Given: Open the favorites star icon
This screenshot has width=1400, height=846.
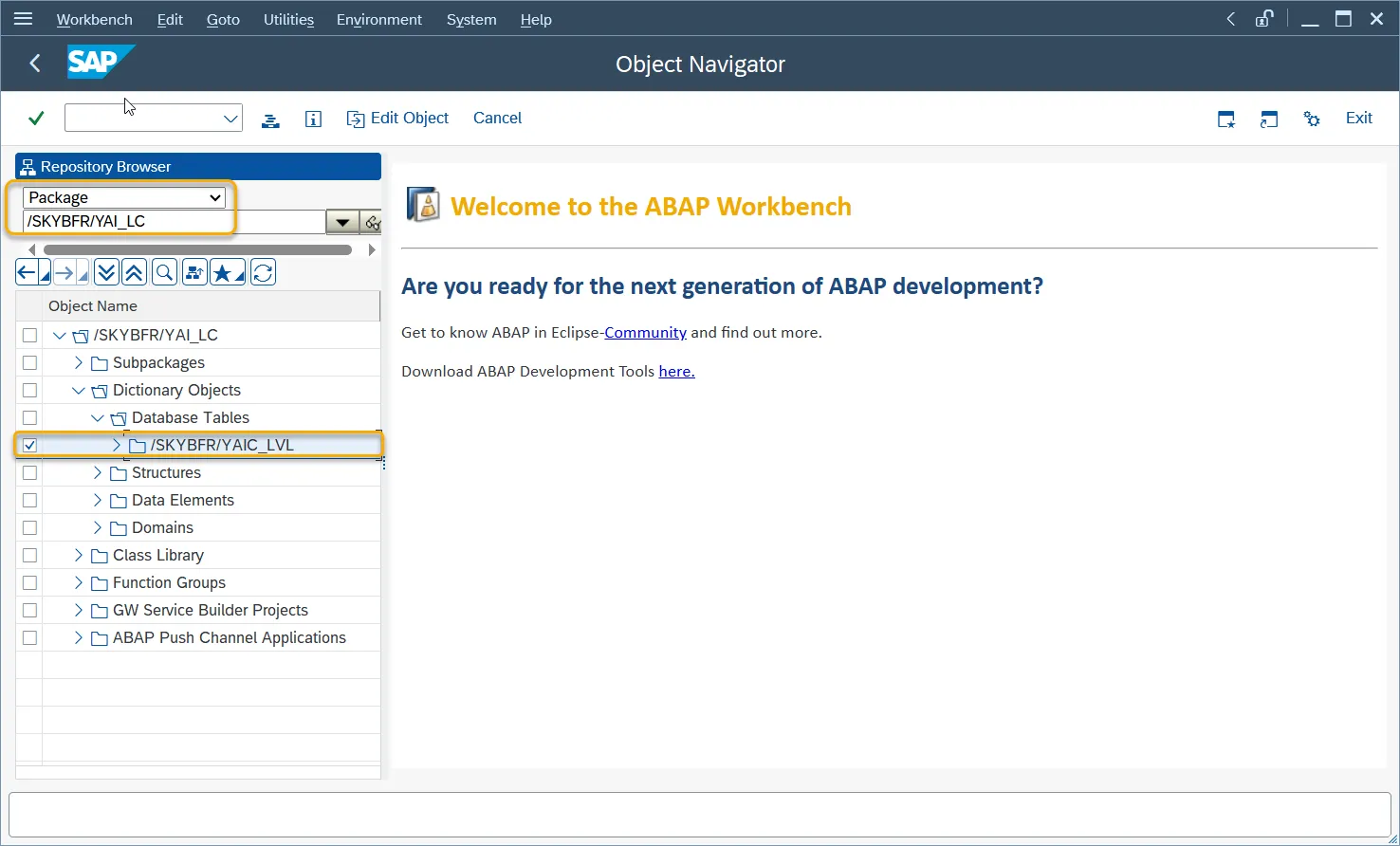Looking at the screenshot, I should 223,273.
